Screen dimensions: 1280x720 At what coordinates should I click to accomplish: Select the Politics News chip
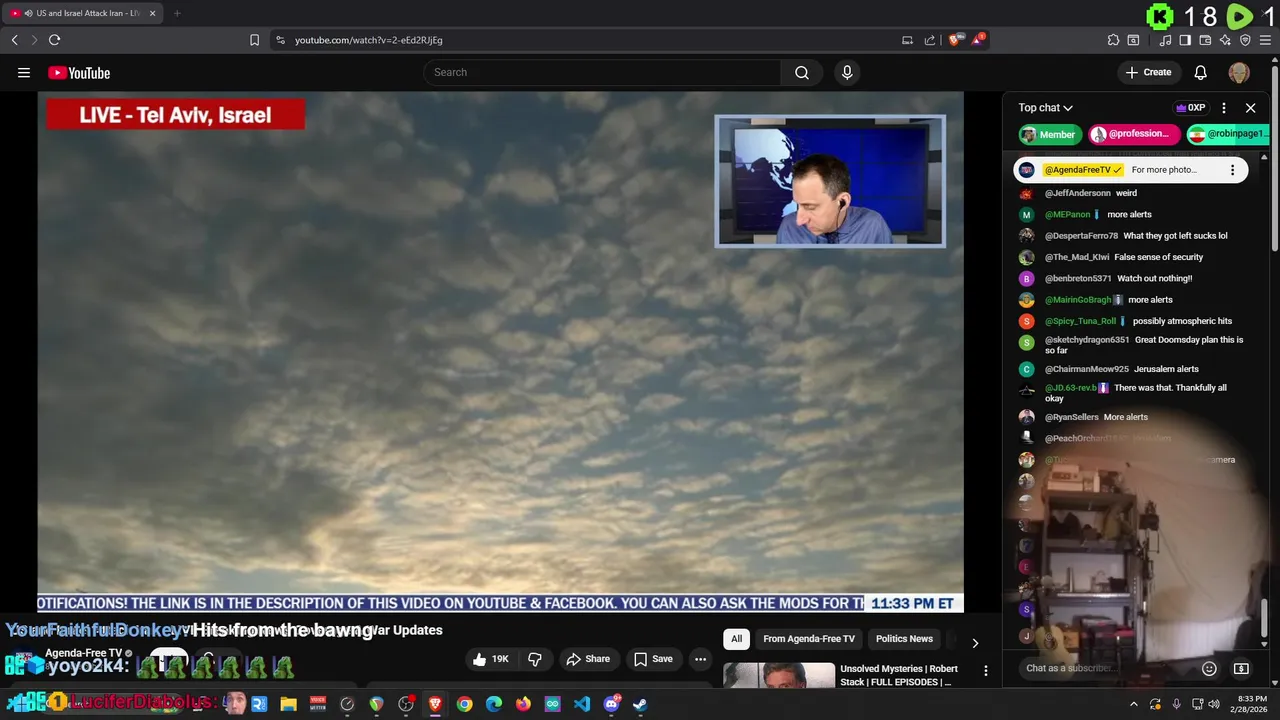tap(904, 639)
